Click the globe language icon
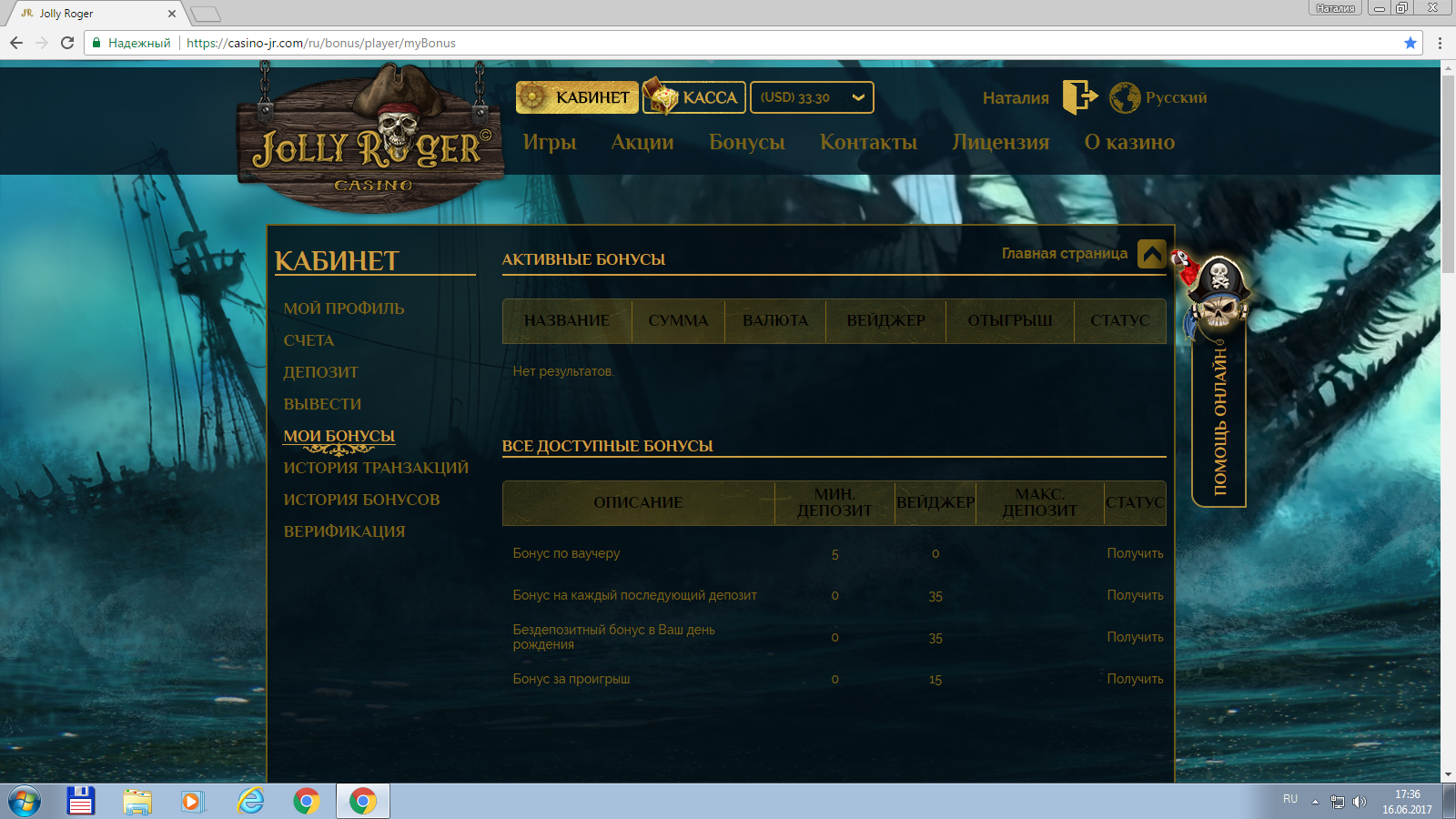The width and height of the screenshot is (1456, 819). click(1125, 97)
